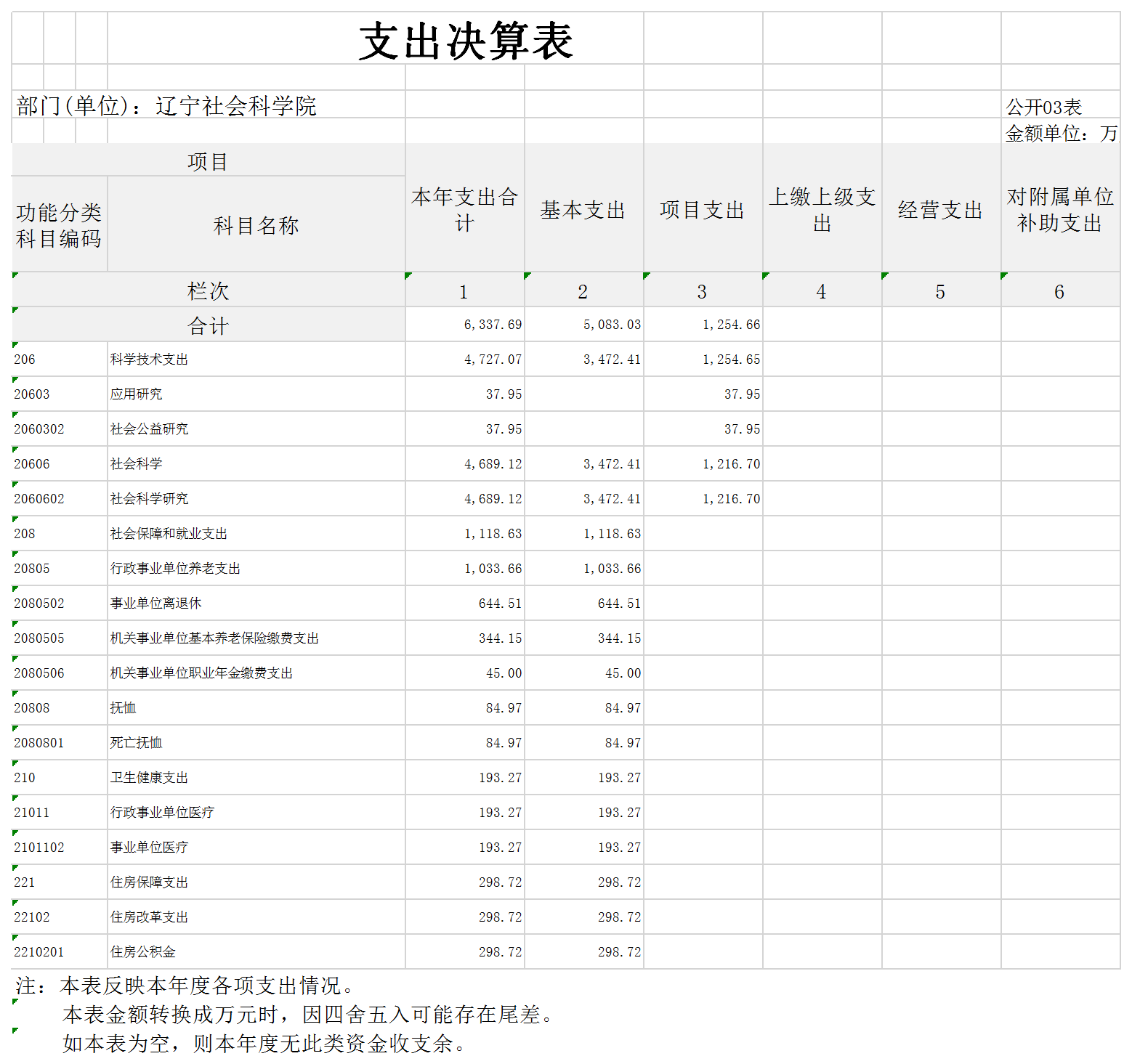Select the 住房保障支出 cell

click(256, 882)
